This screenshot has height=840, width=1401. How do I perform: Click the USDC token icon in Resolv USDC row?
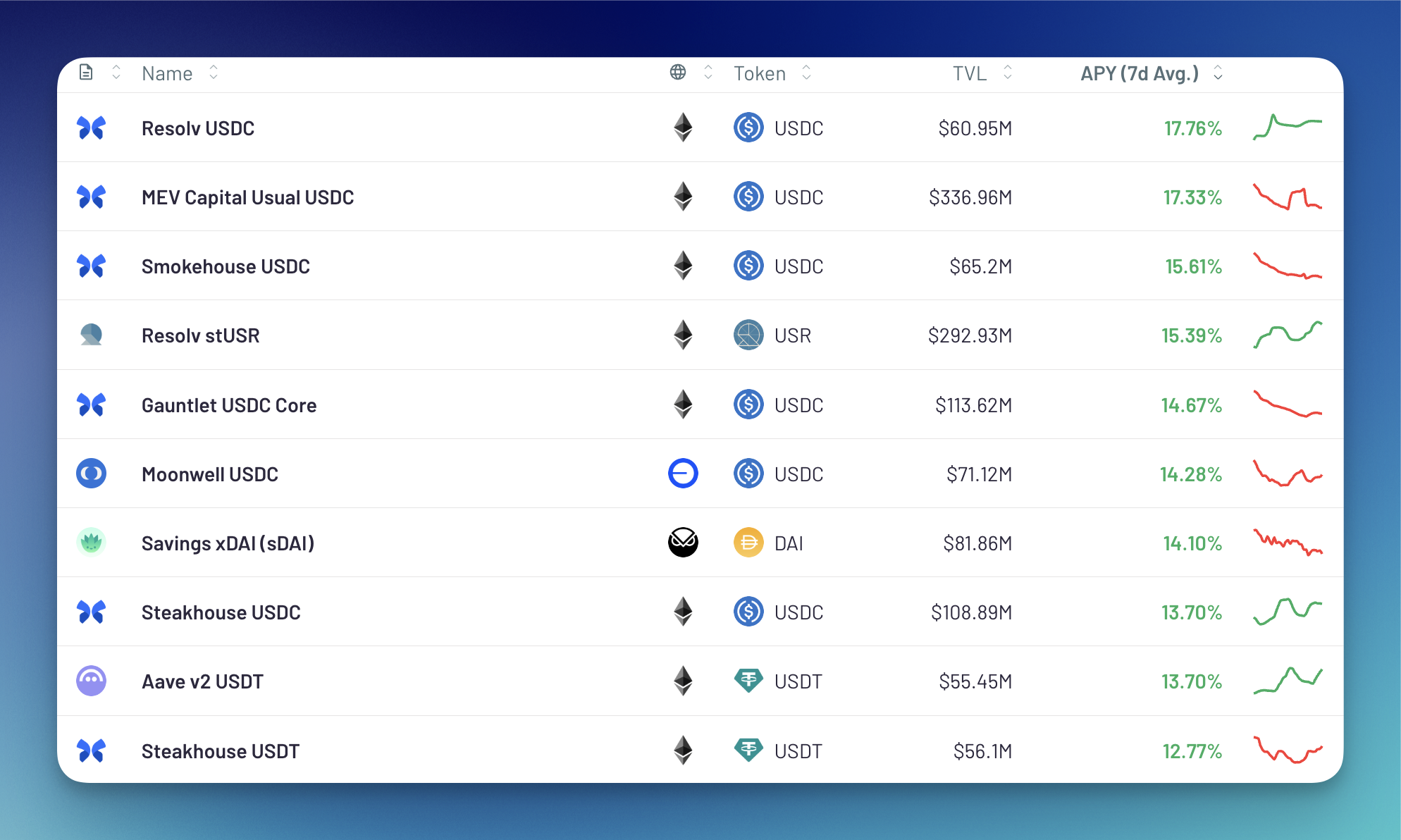click(748, 128)
